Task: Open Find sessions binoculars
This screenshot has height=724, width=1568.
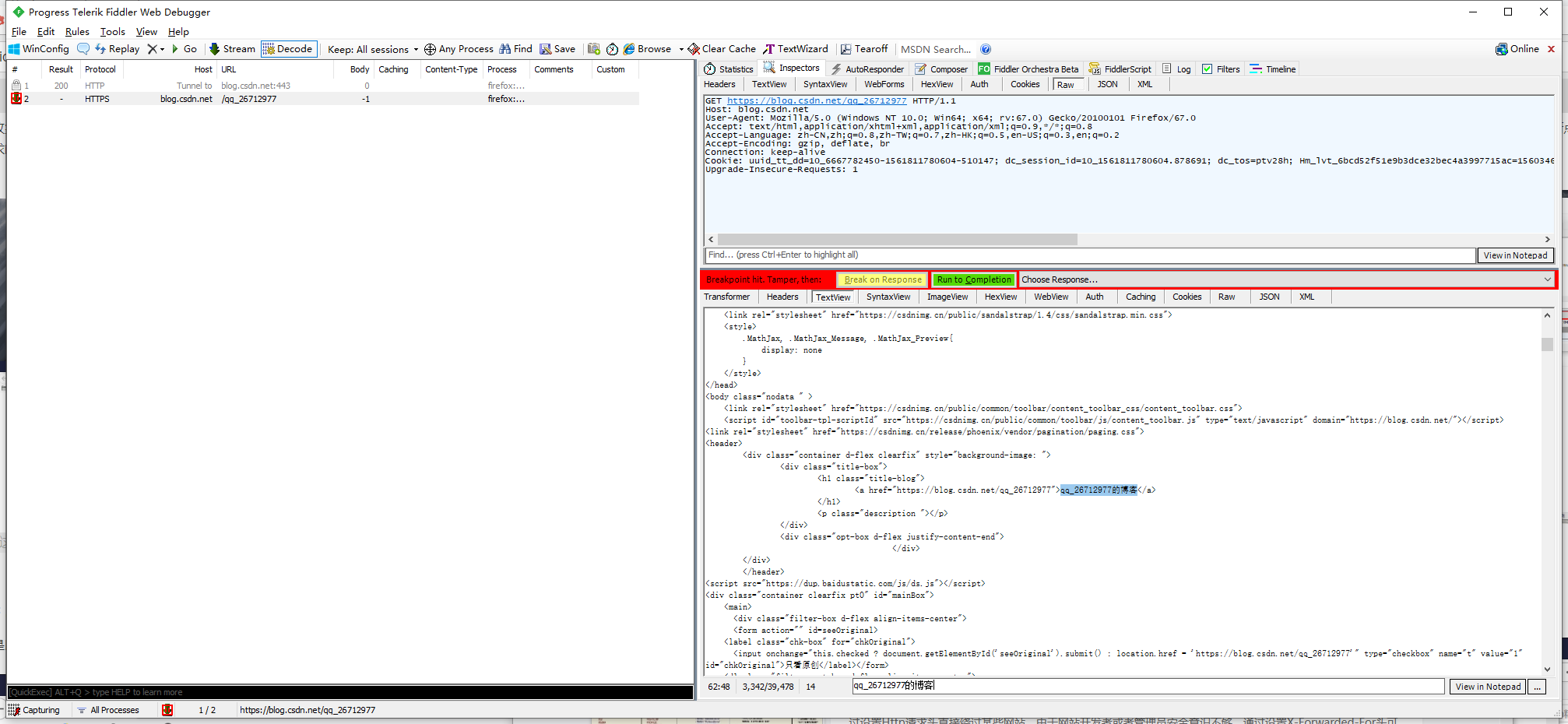Action: (515, 49)
